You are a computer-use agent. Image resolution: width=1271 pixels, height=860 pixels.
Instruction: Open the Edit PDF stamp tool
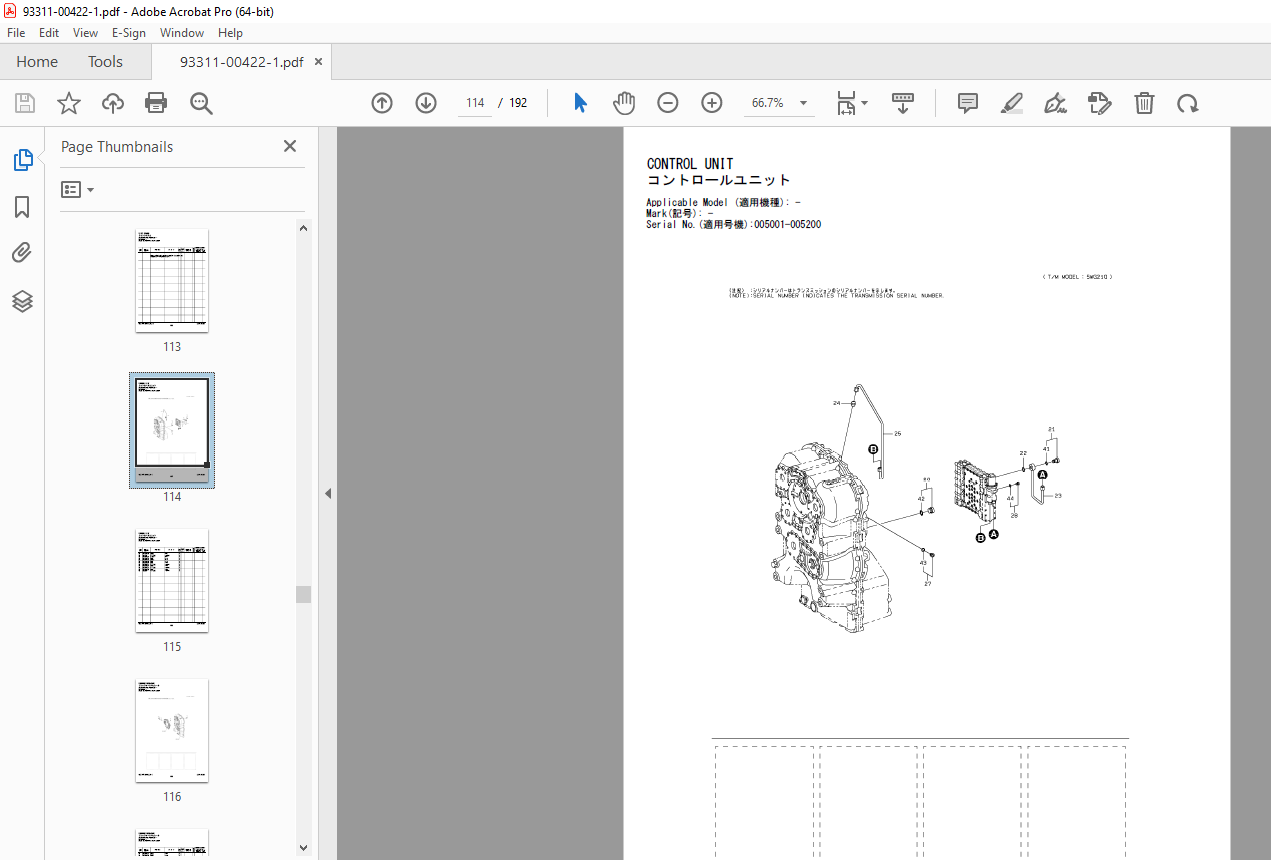click(1100, 103)
